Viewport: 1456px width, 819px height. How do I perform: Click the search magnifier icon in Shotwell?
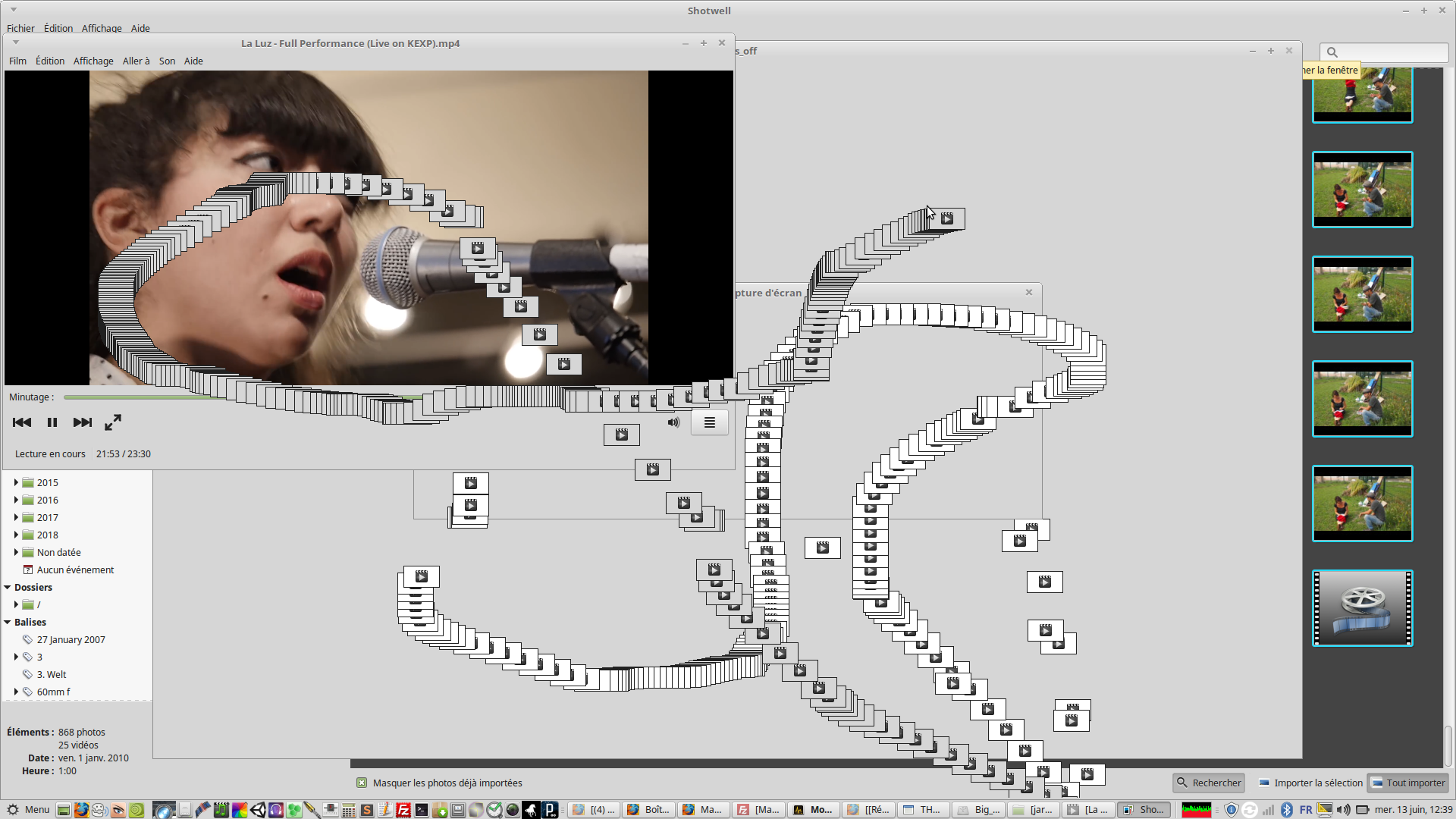coord(1332,52)
